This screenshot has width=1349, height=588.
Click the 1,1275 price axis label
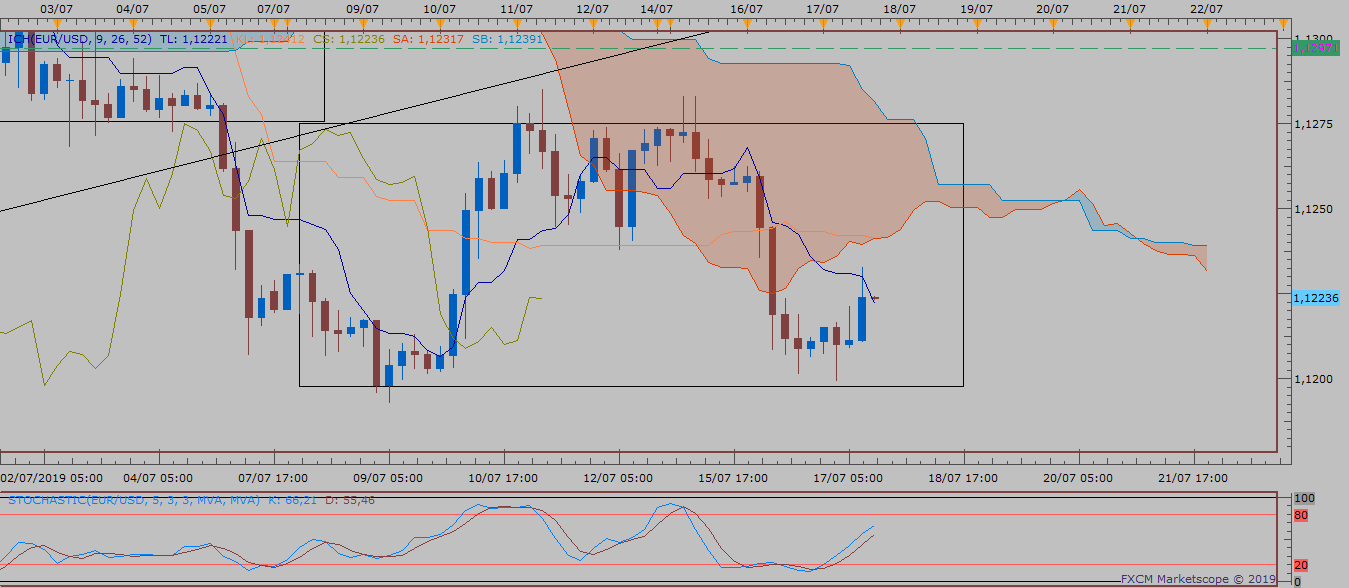click(1312, 124)
